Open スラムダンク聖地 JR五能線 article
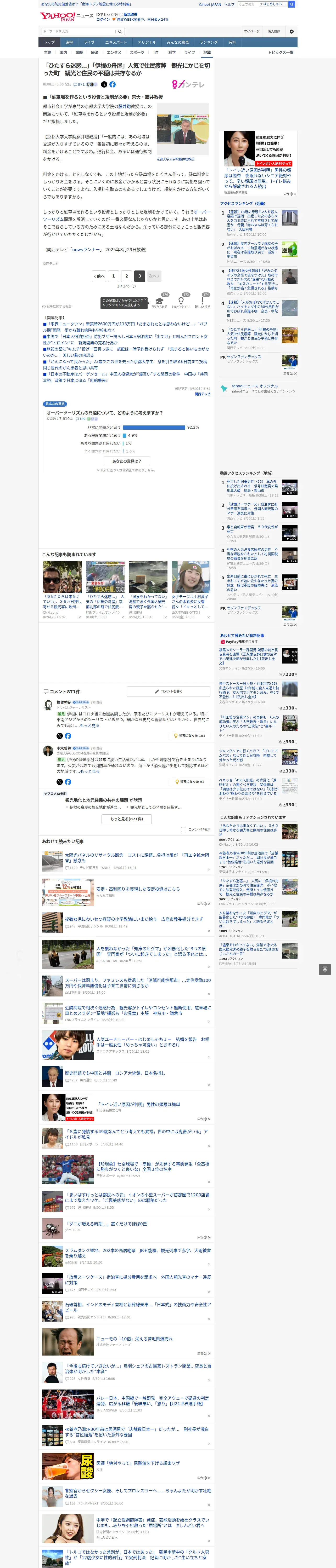The height and width of the screenshot is (1568, 336). click(138, 1253)
